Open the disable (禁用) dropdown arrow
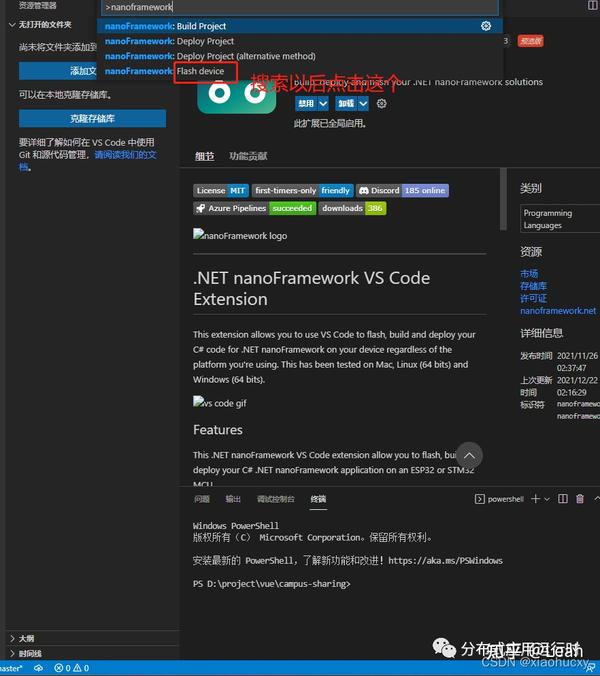Screen dimensions: 600x676 (323, 103)
